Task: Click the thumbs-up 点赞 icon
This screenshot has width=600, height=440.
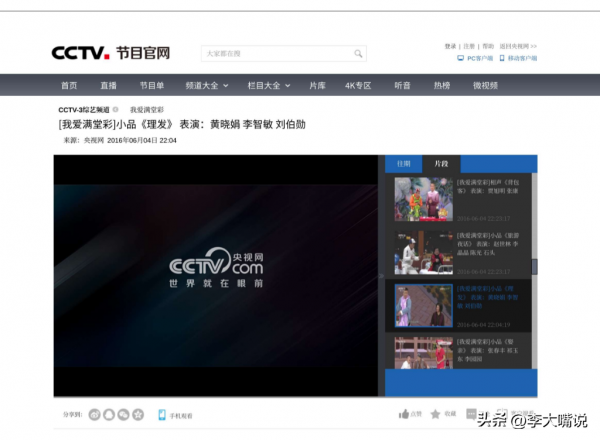Action: (x=404, y=414)
